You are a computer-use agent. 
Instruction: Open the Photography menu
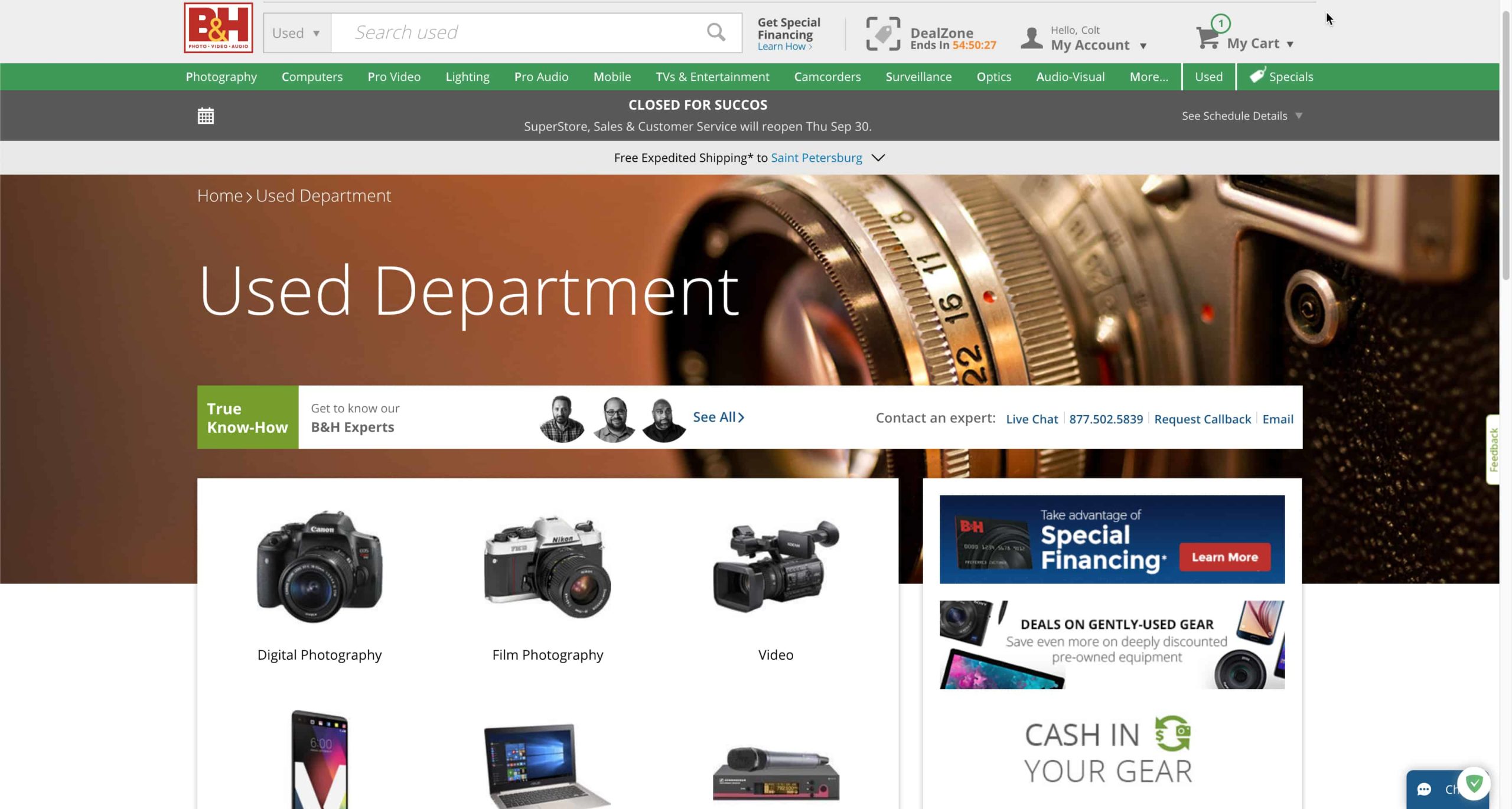click(221, 77)
